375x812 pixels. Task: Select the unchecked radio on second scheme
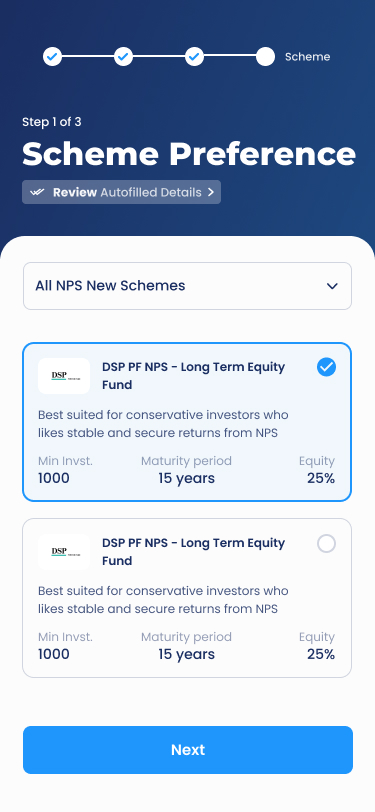[x=326, y=543]
